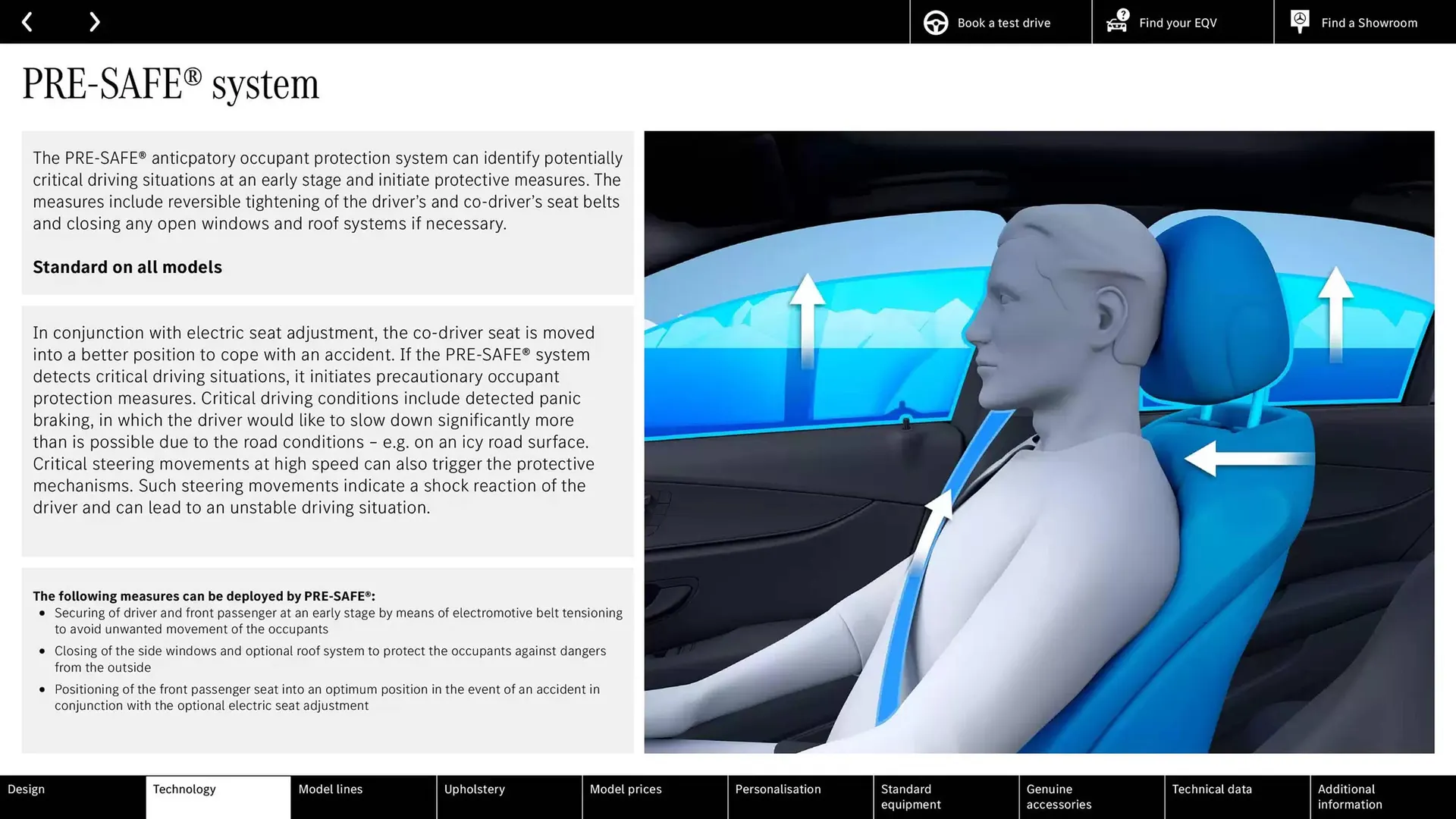Viewport: 1456px width, 819px height.
Task: Select the Genuine accessories section
Action: [x=1059, y=796]
